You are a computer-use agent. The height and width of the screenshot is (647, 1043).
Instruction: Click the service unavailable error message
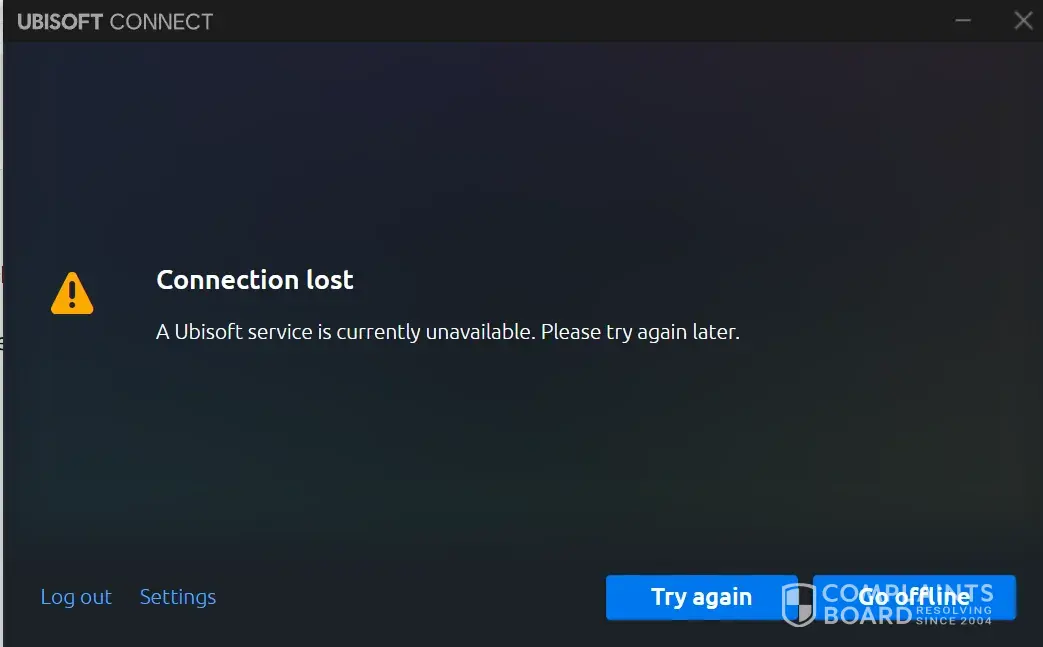[x=448, y=332]
